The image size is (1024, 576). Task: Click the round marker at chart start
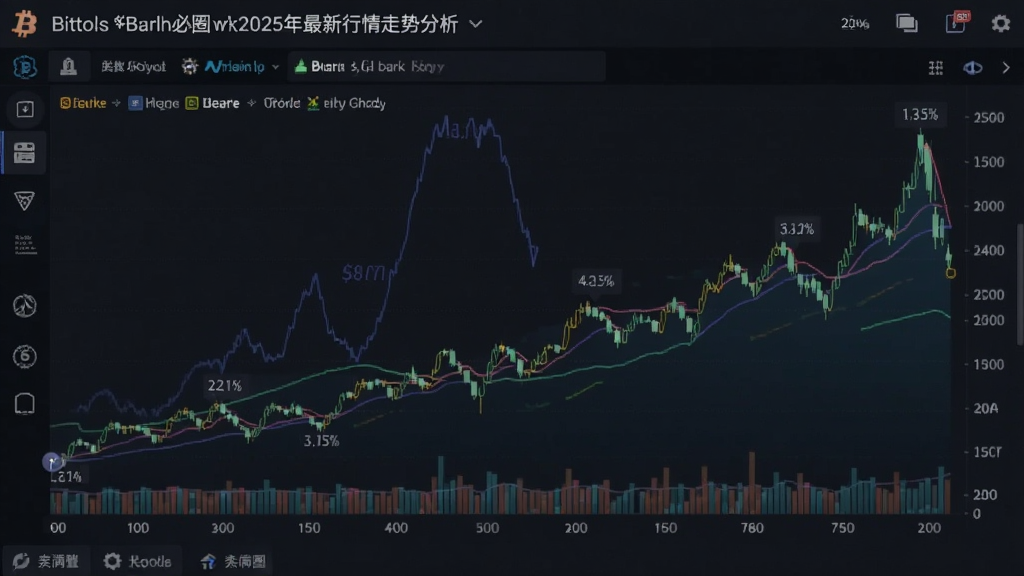52,462
